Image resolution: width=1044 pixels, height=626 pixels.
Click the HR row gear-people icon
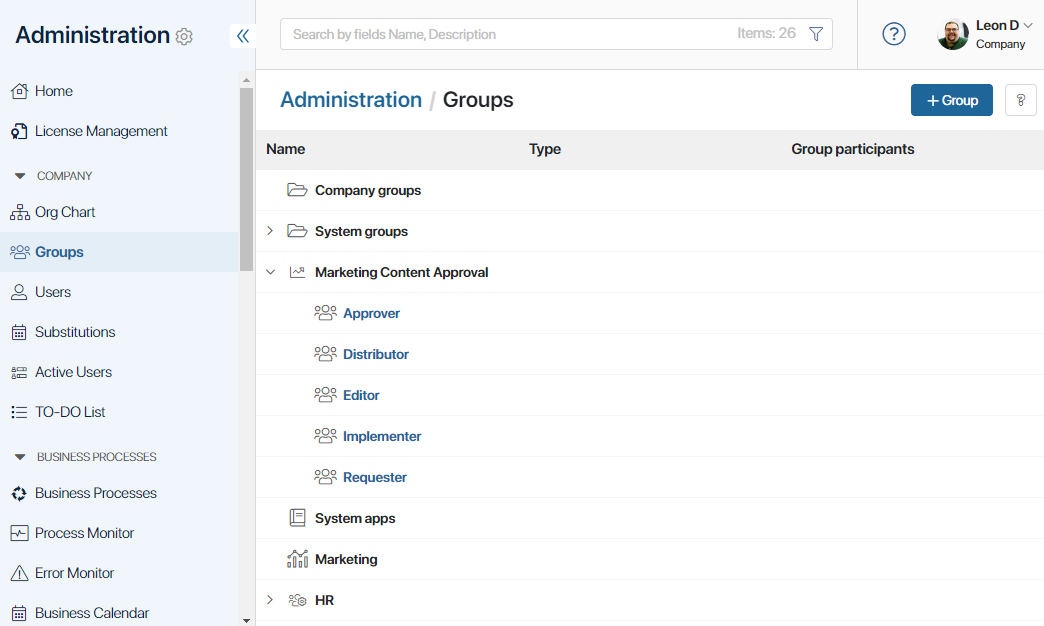coord(297,600)
